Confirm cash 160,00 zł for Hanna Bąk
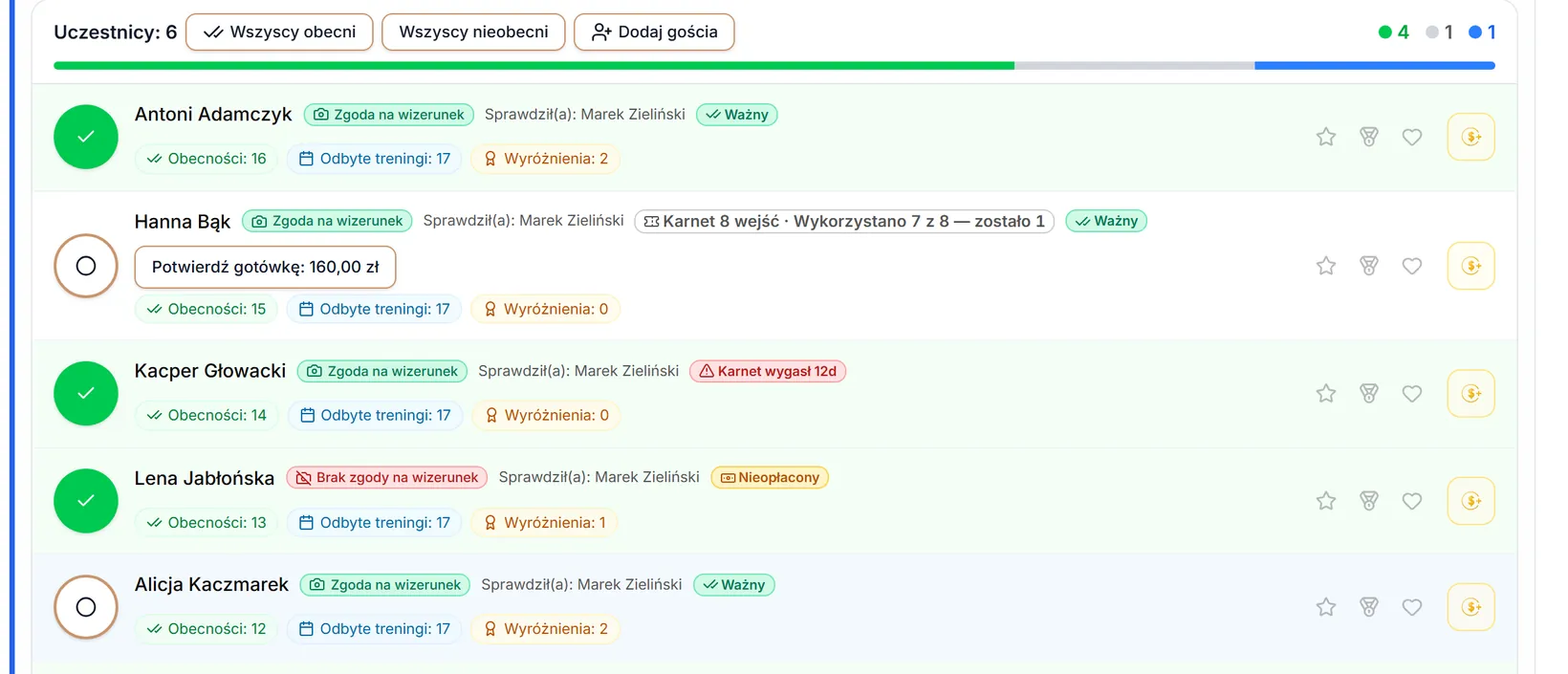 (x=265, y=267)
